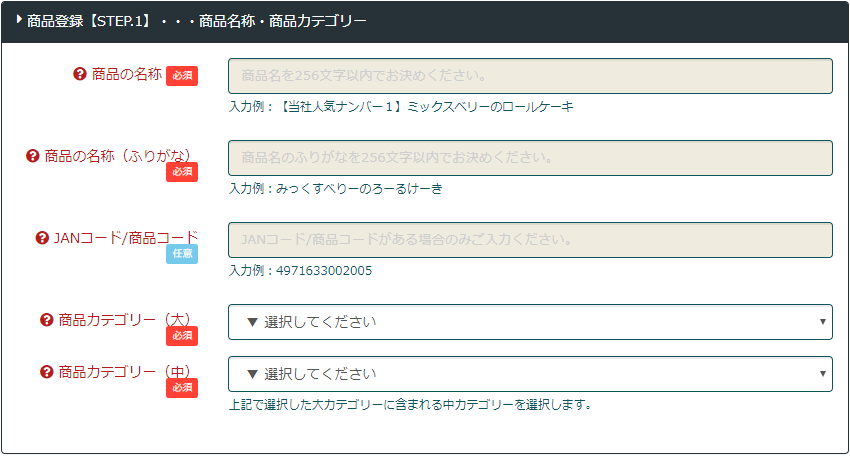Click help icon beside 商品カテゴリー（中）
The height and width of the screenshot is (456, 850).
(46, 372)
